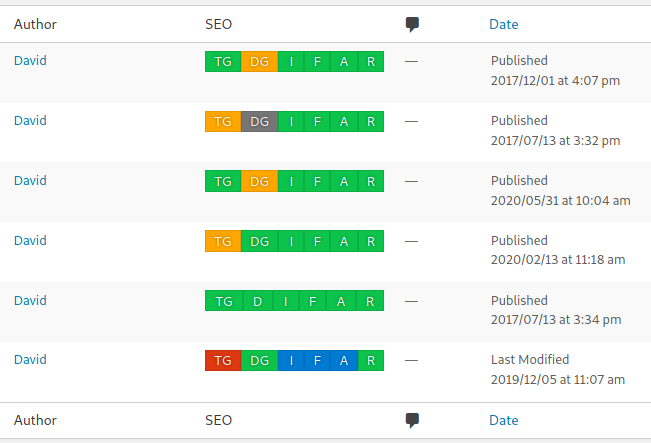Image resolution: width=651 pixels, height=443 pixels.
Task: Click green R badge in last row
Action: point(371,360)
